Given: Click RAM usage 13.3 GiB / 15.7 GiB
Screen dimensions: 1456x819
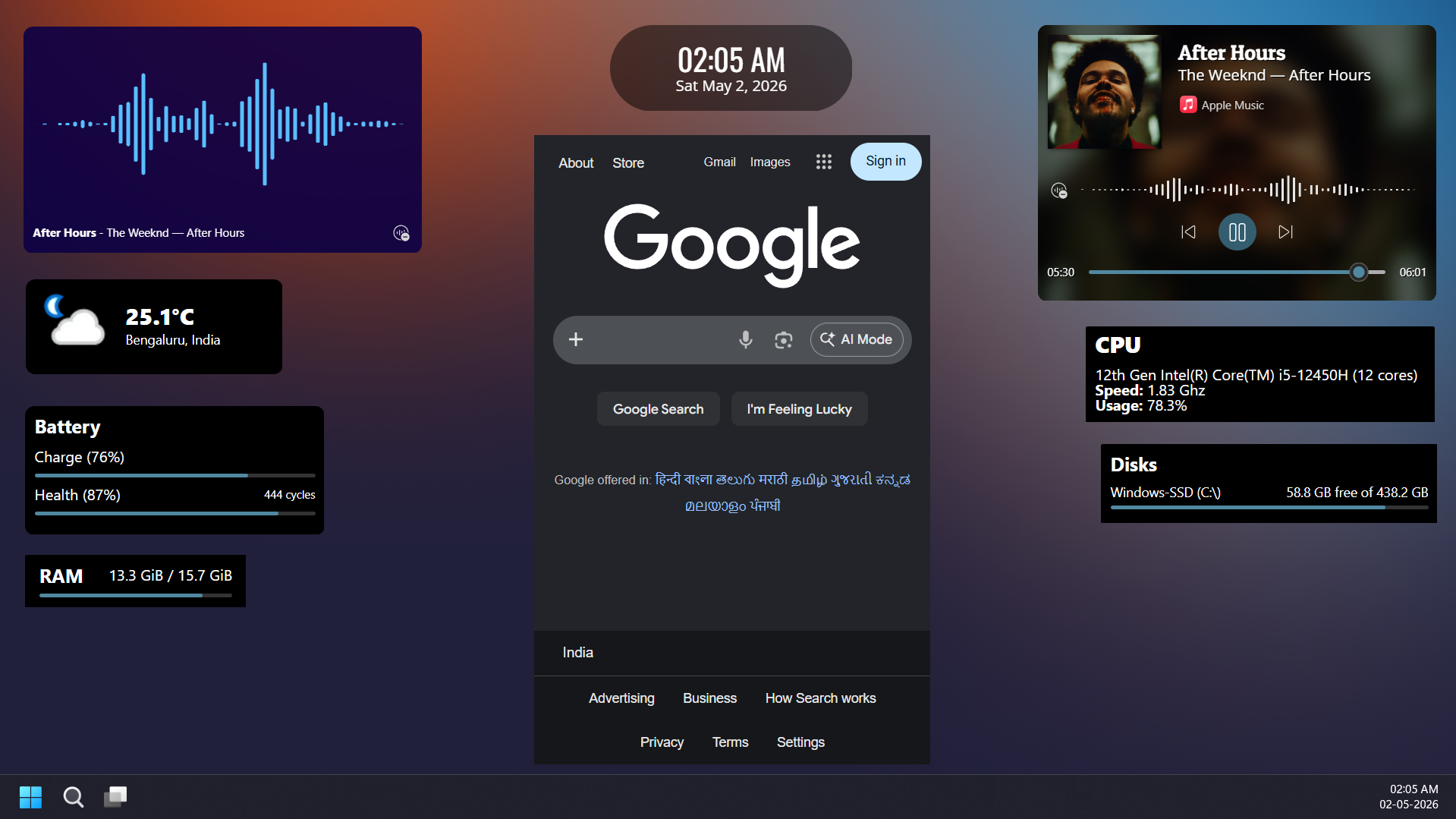Looking at the screenshot, I should pos(171,575).
